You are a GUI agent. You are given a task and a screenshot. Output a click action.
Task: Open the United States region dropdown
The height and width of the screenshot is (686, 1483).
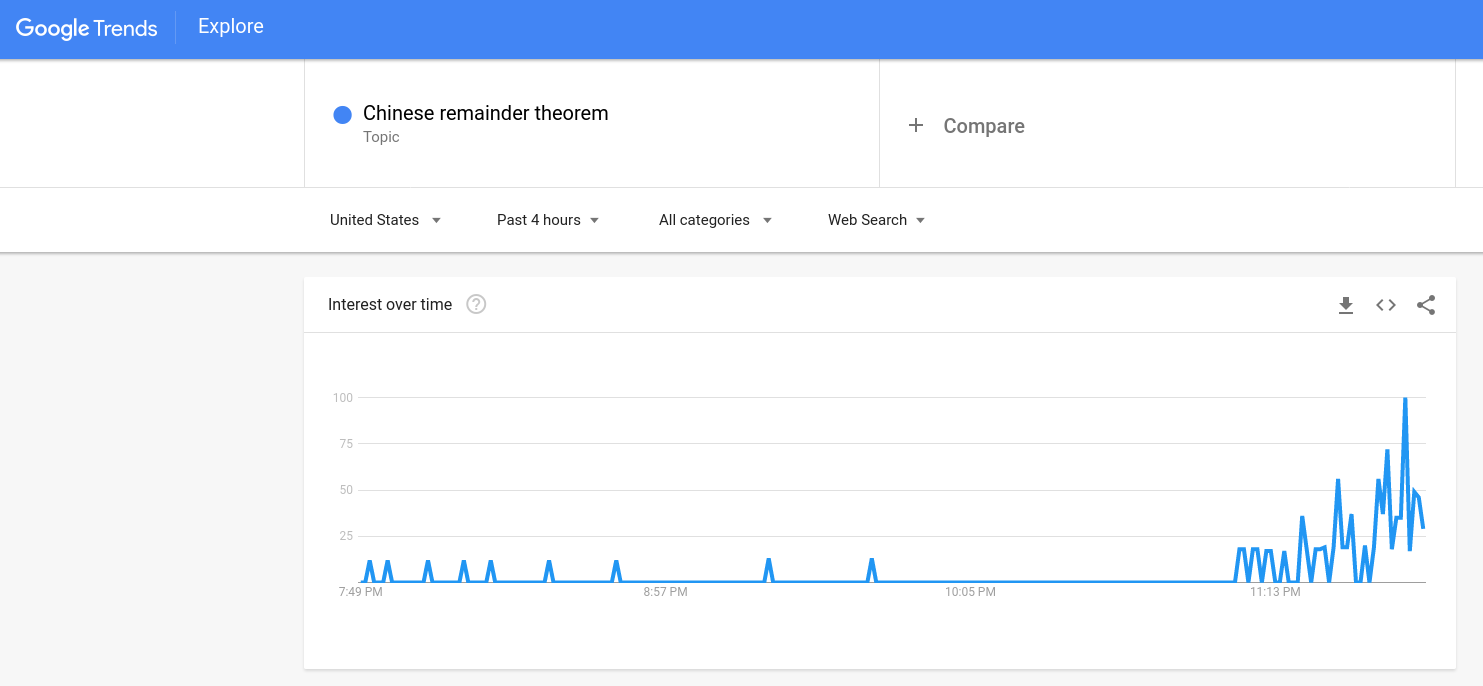(385, 220)
